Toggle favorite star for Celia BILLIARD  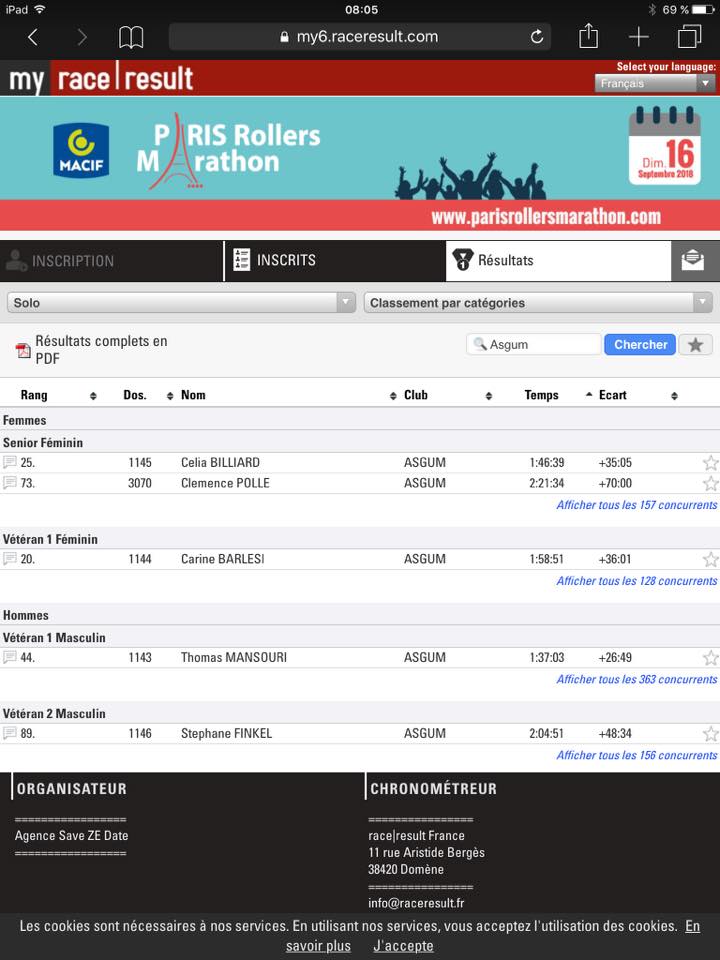[x=710, y=463]
